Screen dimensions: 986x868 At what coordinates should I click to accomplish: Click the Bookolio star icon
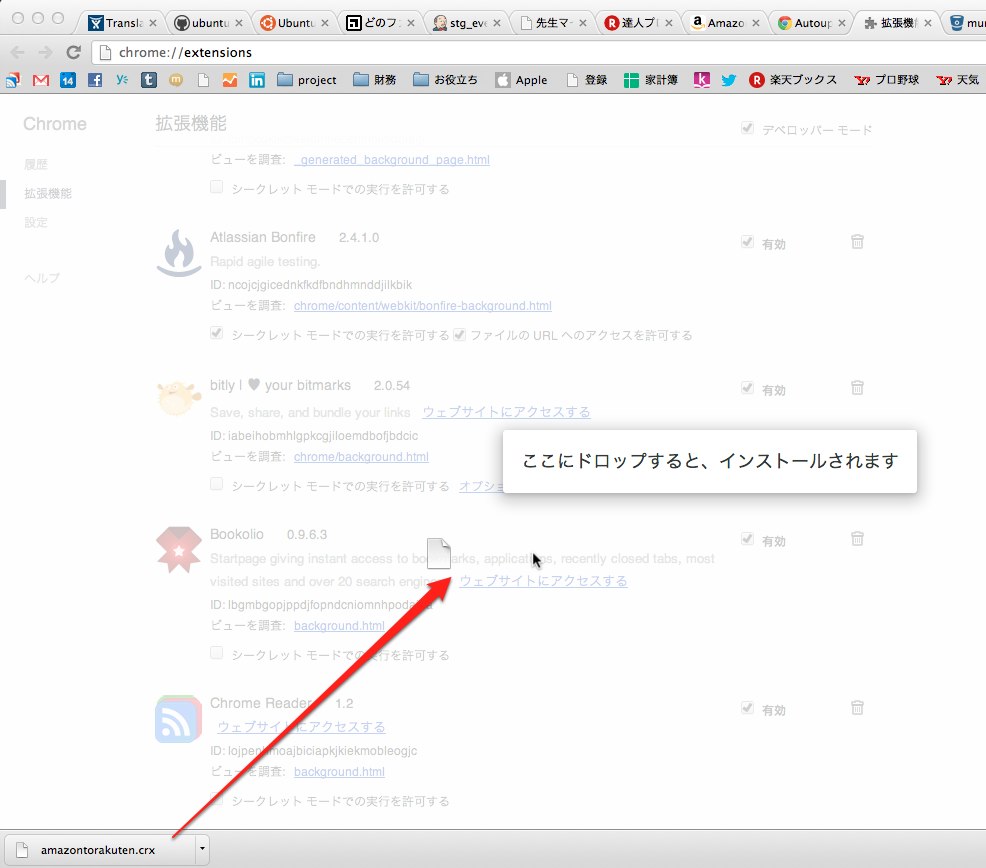(x=179, y=550)
